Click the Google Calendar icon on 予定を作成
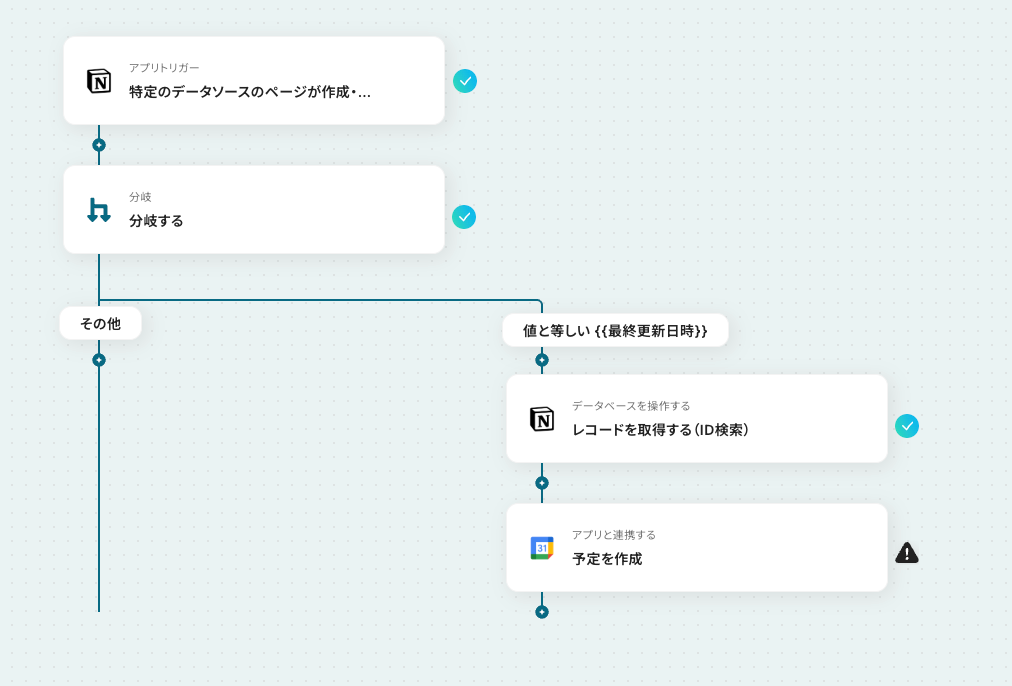The image size is (1012, 686). pos(541,548)
